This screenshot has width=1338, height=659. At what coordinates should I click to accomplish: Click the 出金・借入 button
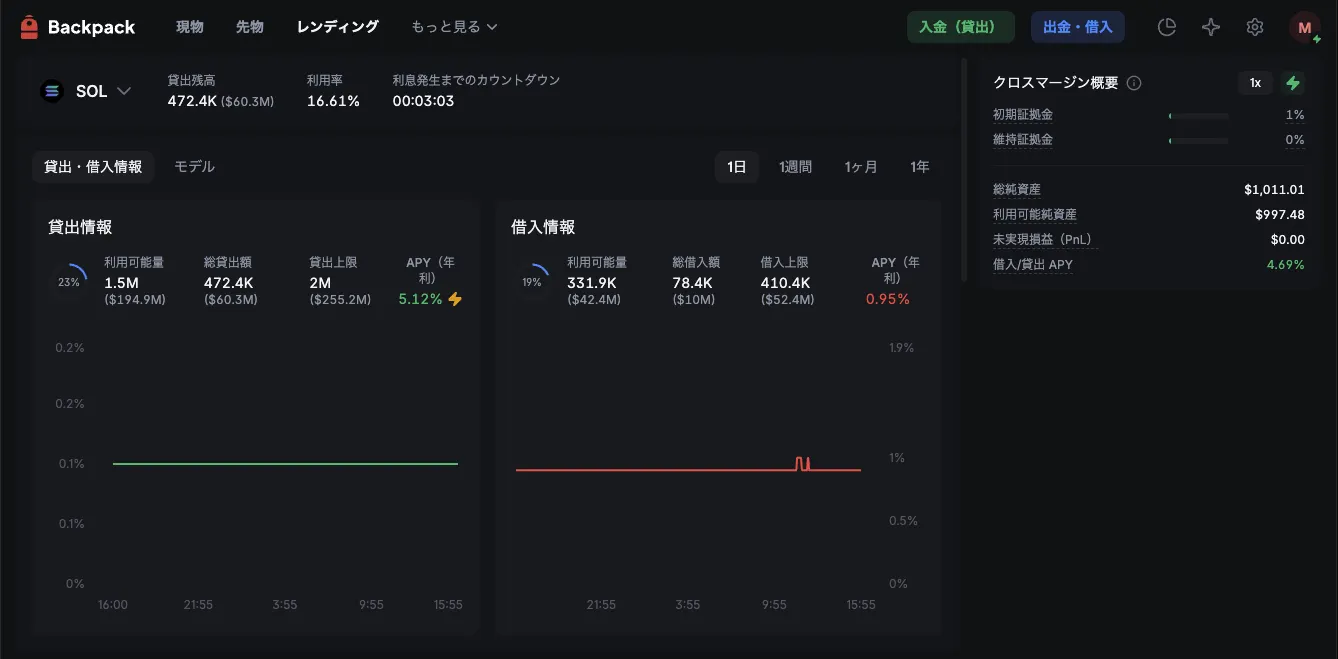[1077, 27]
